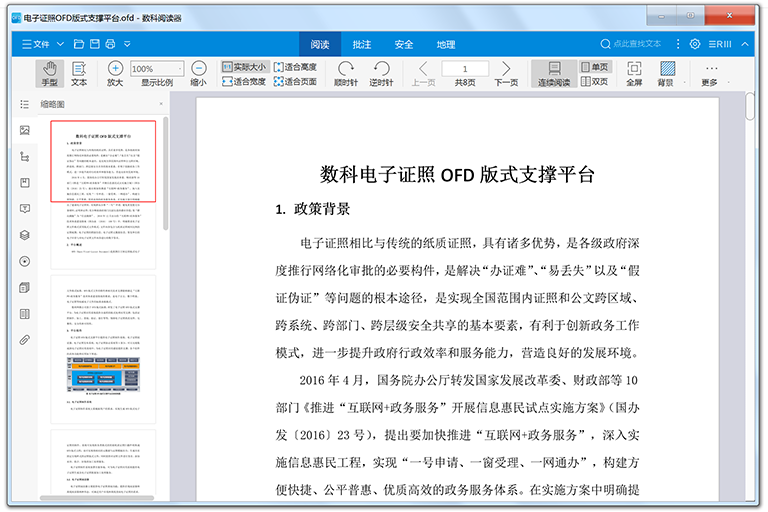Switch to the 批注 annotation tab
Viewport: 768px width, 512px height.
point(362,44)
